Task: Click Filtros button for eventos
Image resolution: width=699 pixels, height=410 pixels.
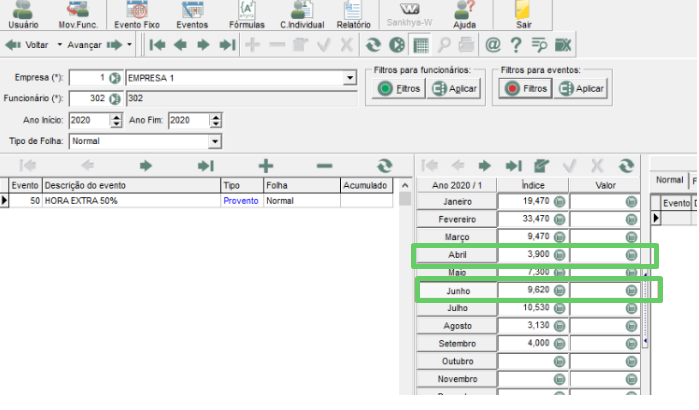Action: coord(525,88)
